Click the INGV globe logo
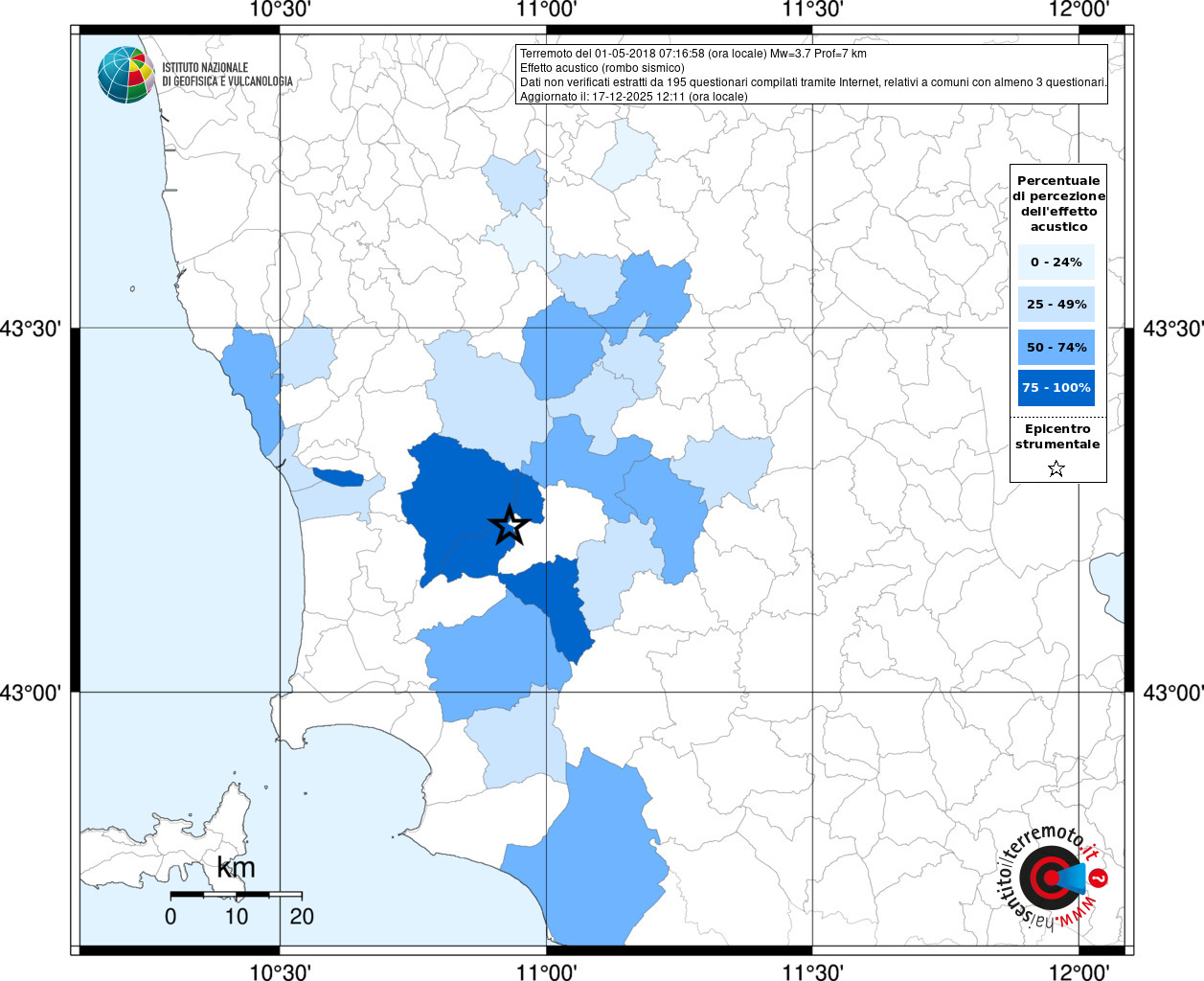The width and height of the screenshot is (1204, 981). tap(126, 75)
